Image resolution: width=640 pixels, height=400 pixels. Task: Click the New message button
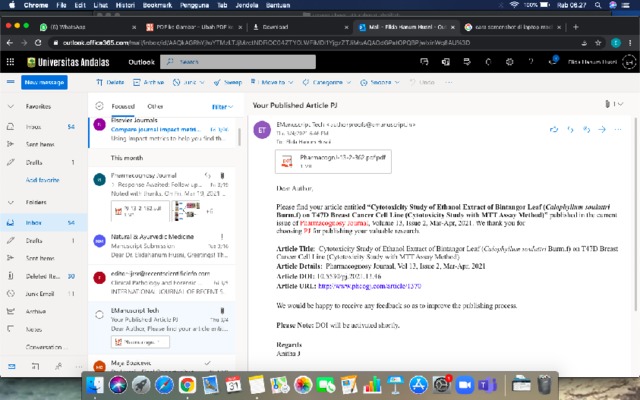tap(44, 82)
